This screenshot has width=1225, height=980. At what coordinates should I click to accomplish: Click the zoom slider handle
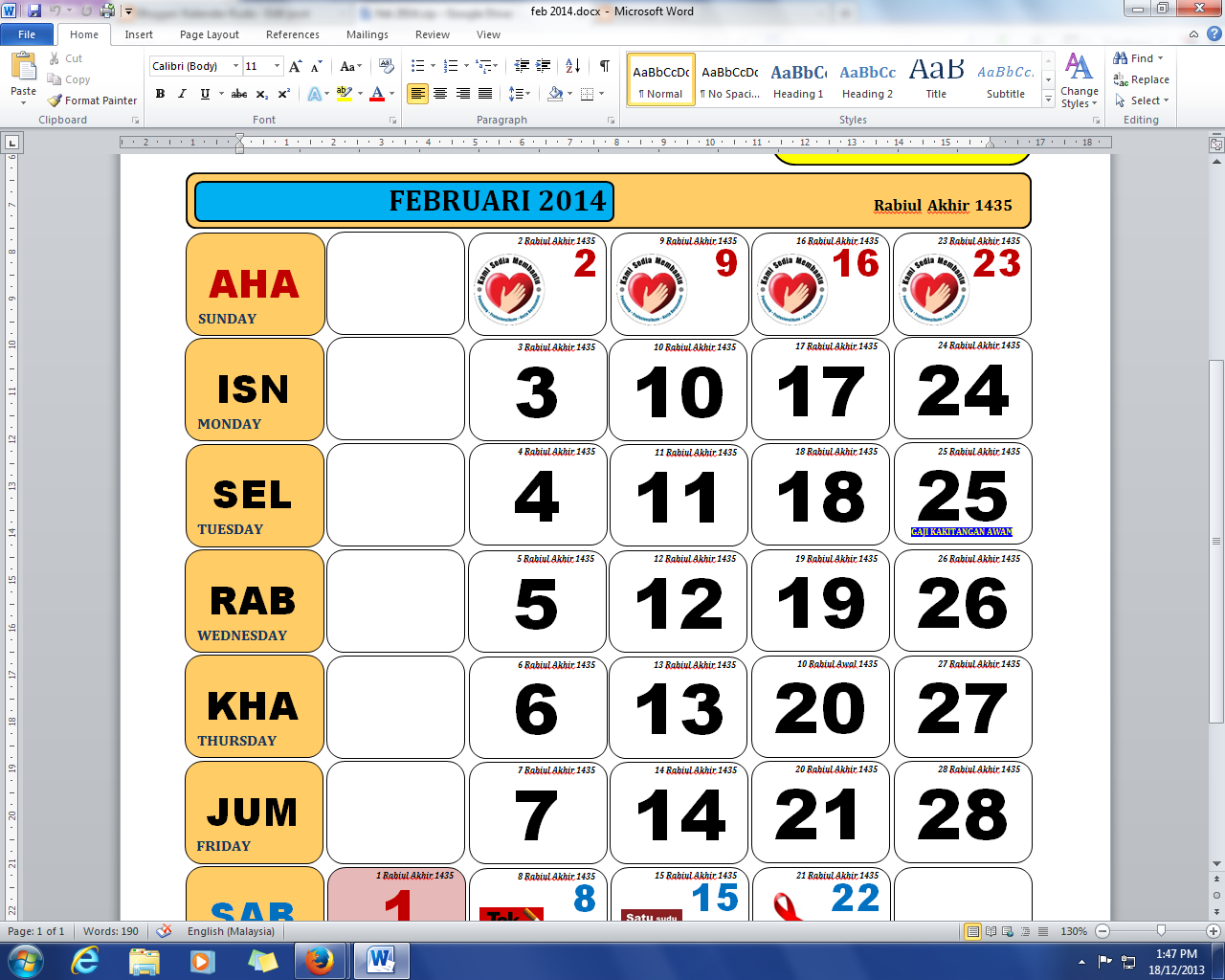tap(1161, 931)
